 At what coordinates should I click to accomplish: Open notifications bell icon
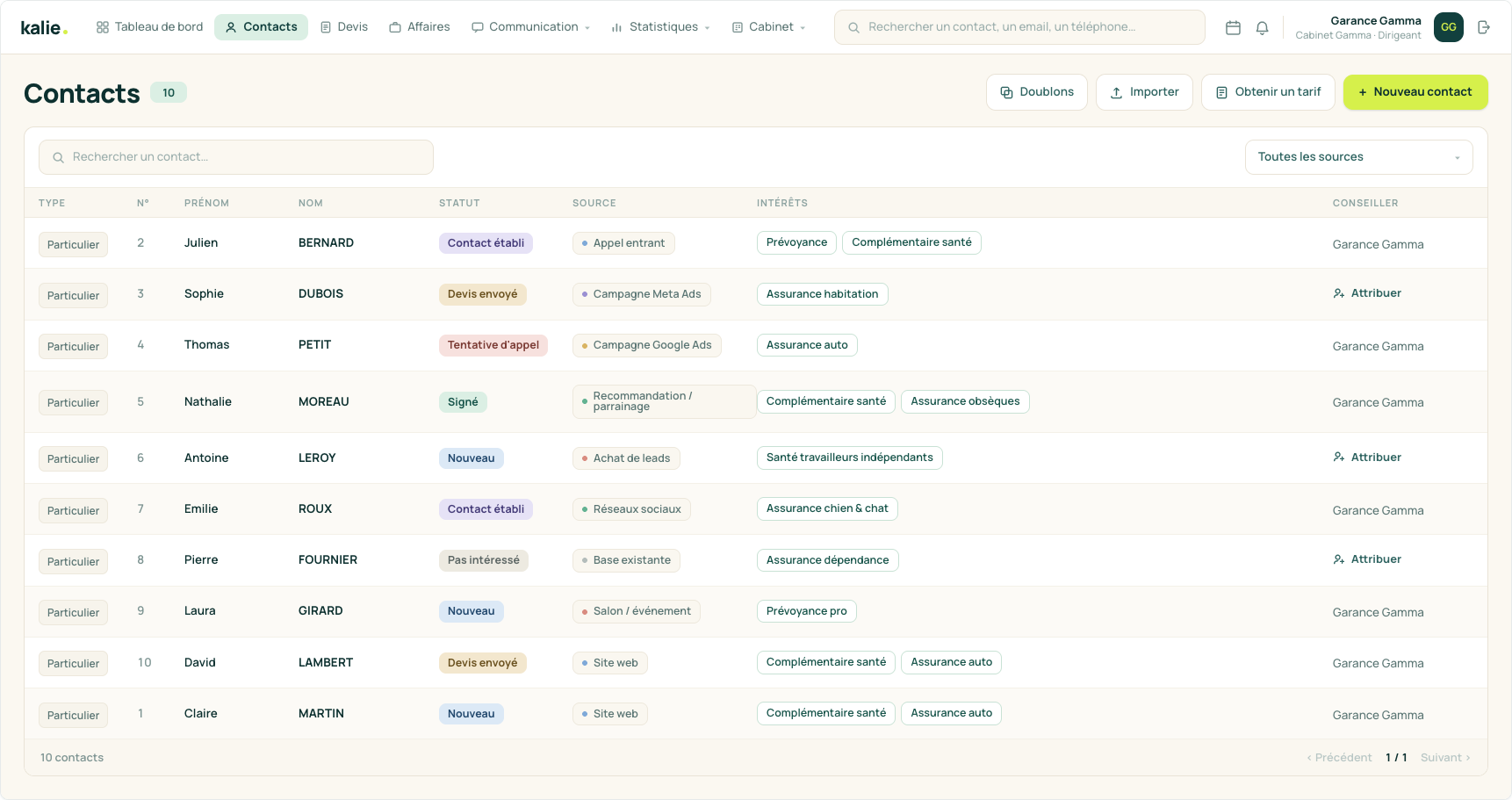[1262, 27]
